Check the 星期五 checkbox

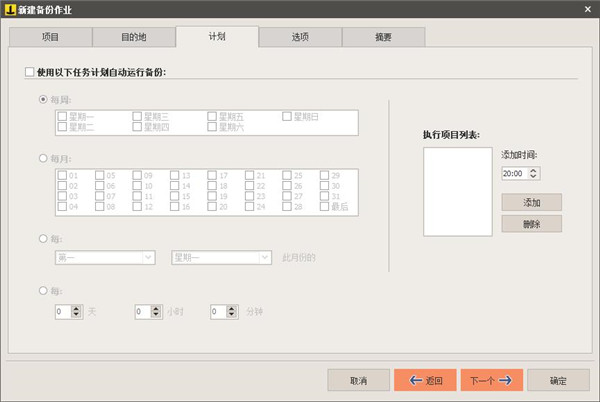click(x=213, y=117)
